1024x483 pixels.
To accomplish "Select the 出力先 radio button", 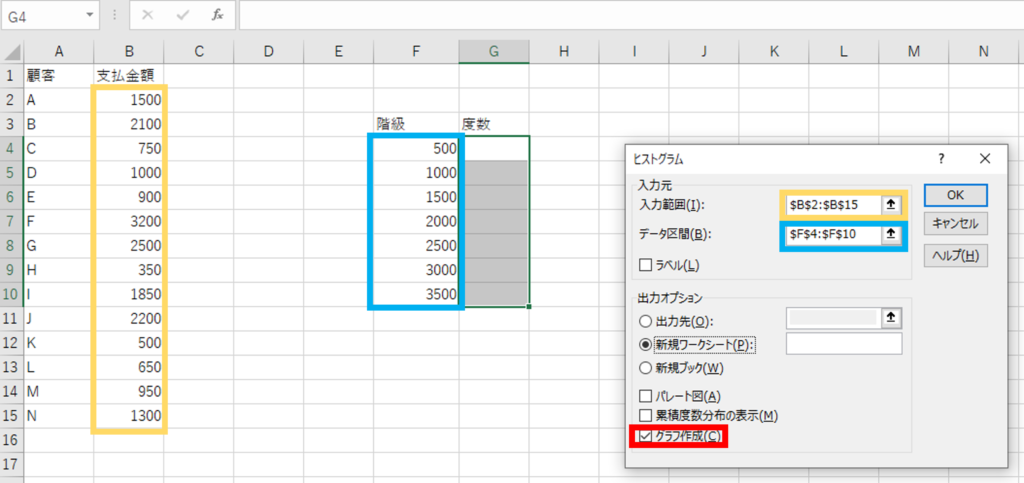I will tap(646, 321).
